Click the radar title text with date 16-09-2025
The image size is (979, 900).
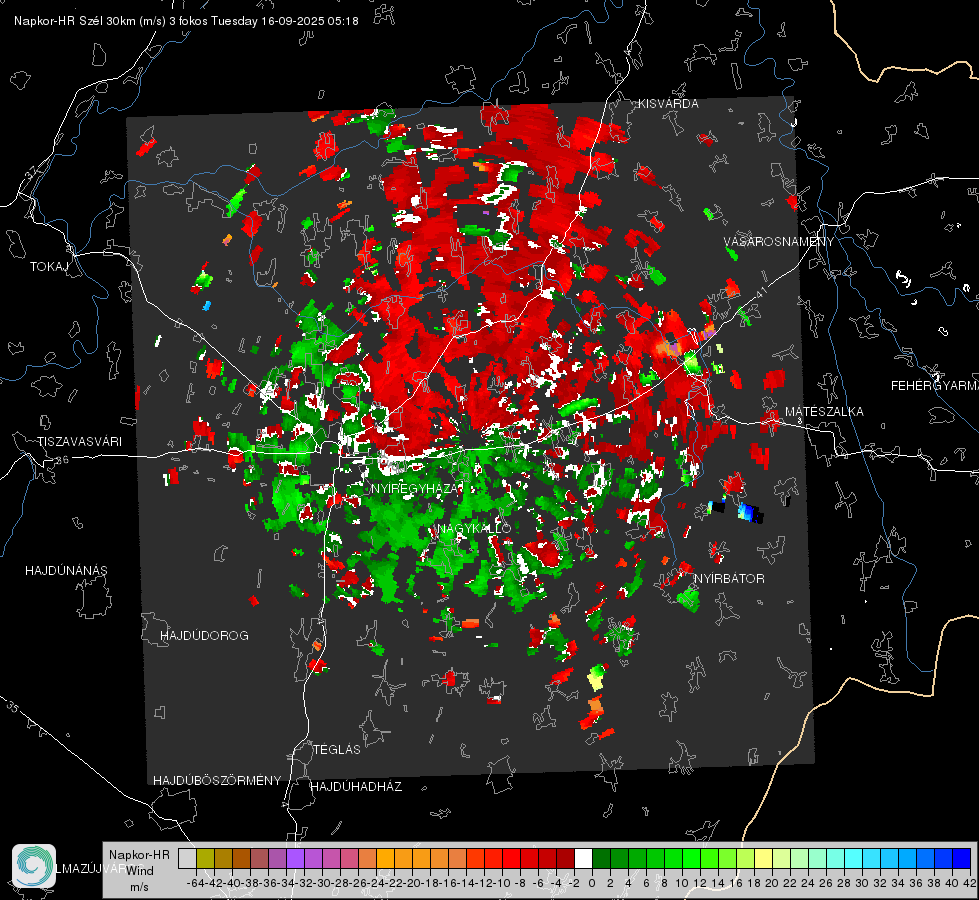(186, 21)
